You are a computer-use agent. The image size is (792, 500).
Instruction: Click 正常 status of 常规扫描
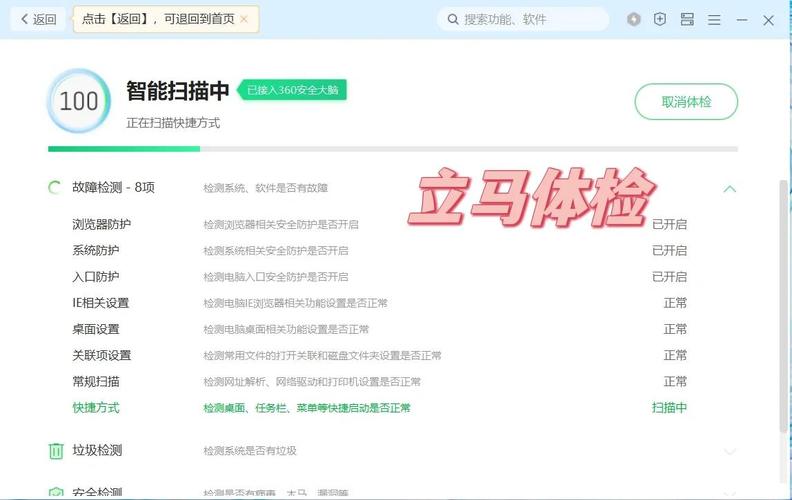pos(675,382)
